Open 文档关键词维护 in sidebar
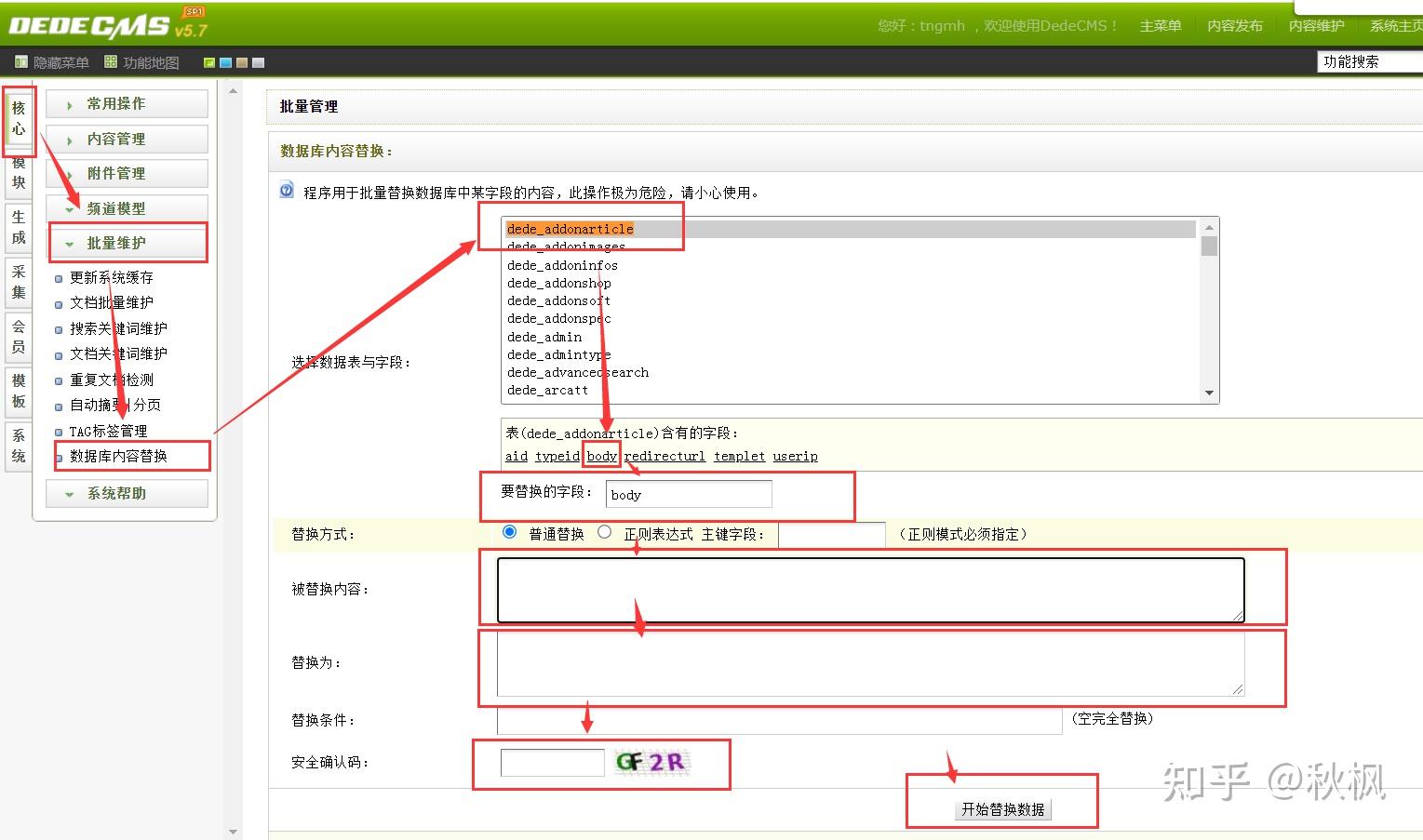The width and height of the screenshot is (1423, 840). (x=118, y=354)
